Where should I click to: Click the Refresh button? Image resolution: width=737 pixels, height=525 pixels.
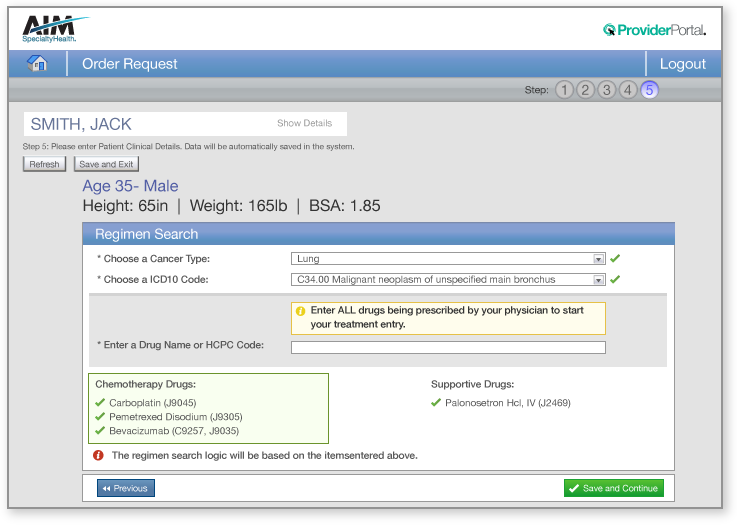pyautogui.click(x=44, y=164)
